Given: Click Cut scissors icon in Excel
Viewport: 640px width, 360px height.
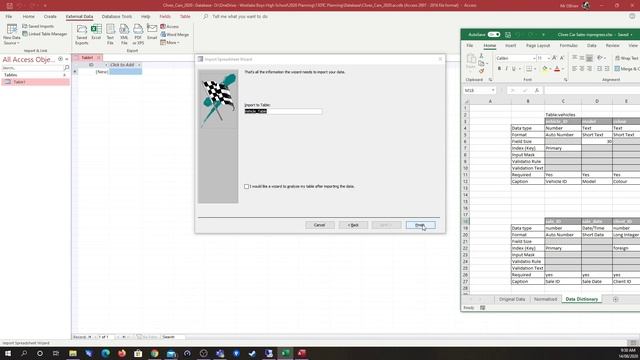Looking at the screenshot, I should [x=482, y=56].
